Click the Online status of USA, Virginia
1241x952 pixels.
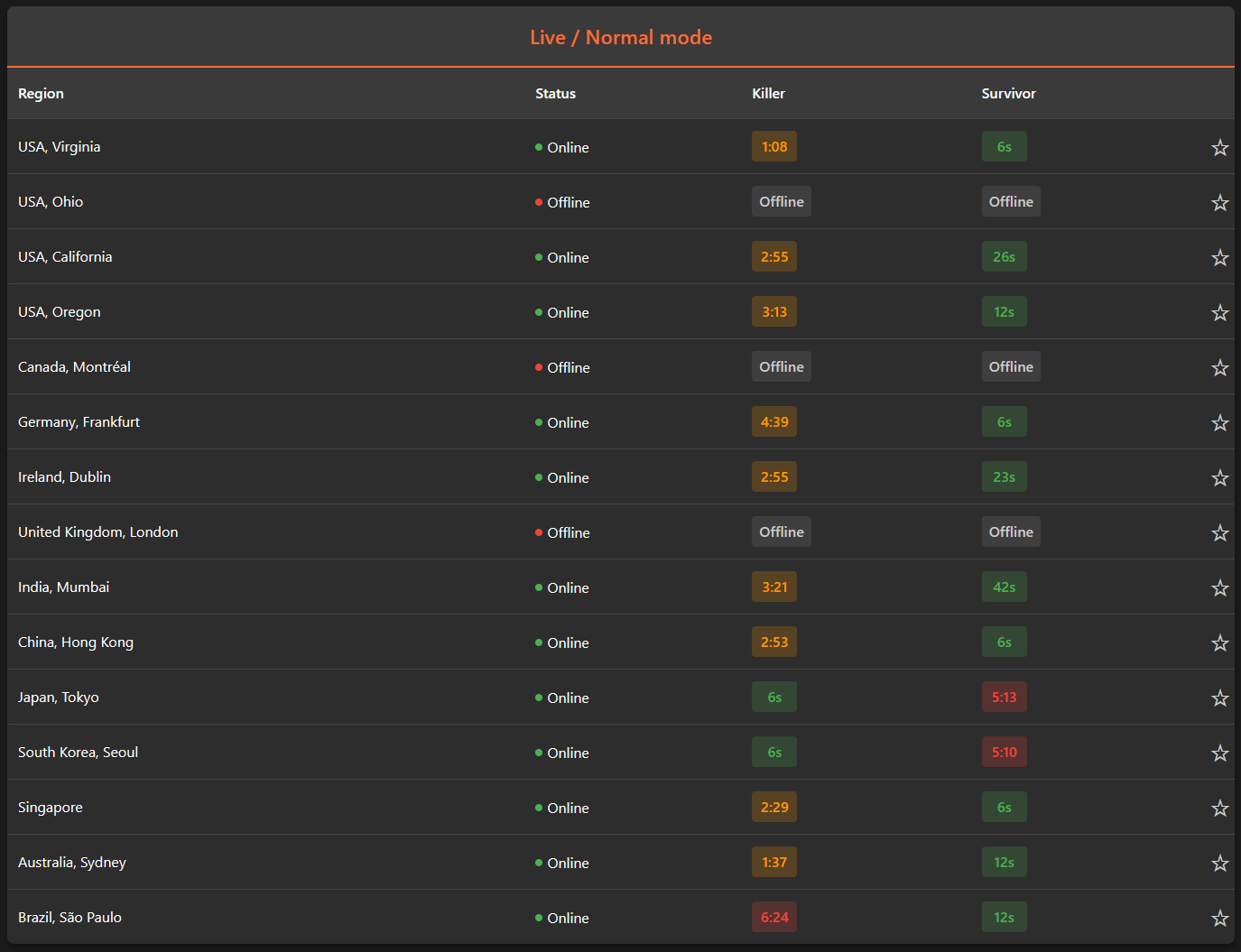tap(562, 148)
